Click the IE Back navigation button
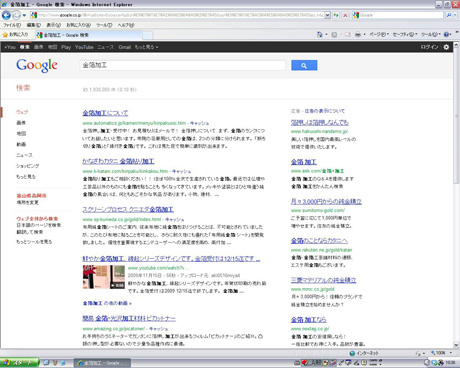 pyautogui.click(x=6, y=15)
